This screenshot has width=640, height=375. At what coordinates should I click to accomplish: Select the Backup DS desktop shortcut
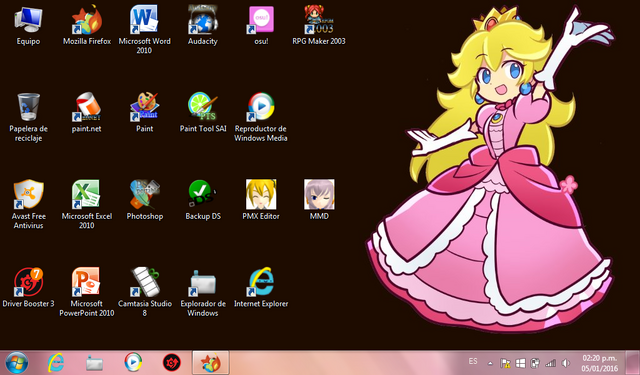coord(203,200)
